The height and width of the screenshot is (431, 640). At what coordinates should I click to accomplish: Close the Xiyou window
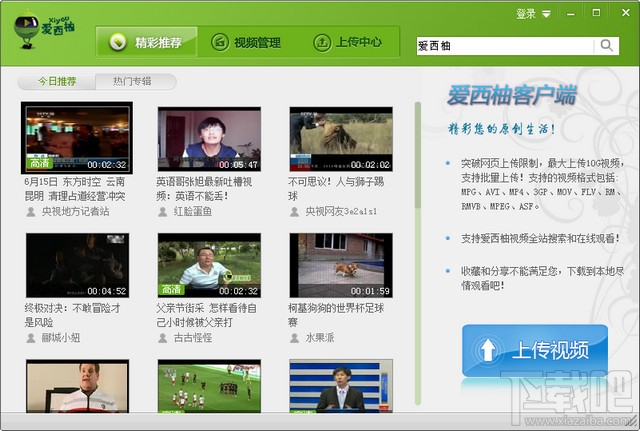point(625,13)
